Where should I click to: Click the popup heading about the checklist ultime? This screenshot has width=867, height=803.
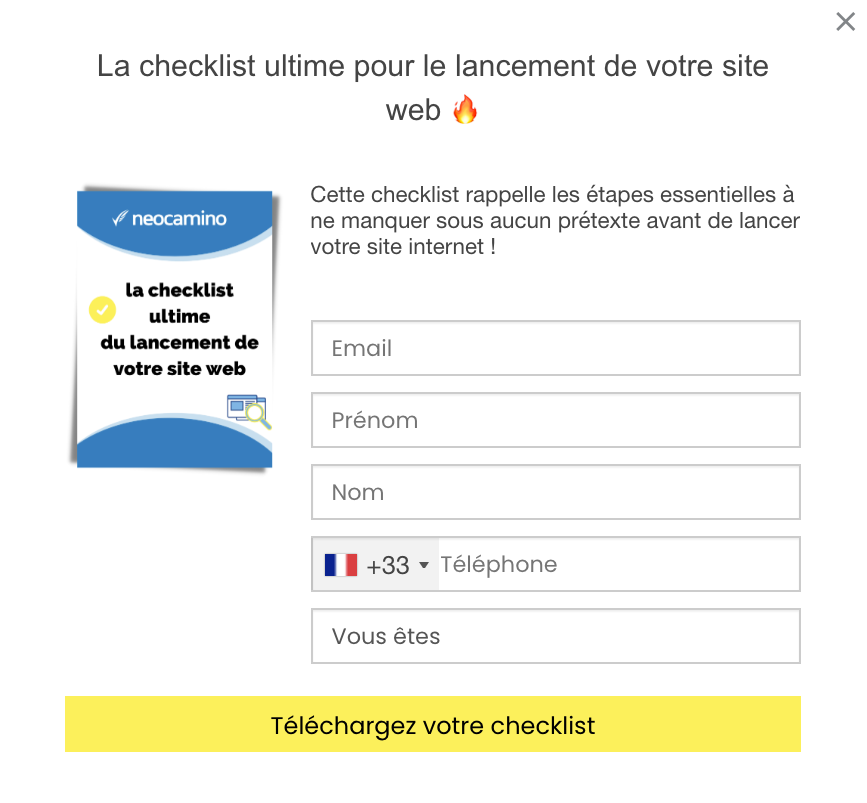tap(433, 88)
